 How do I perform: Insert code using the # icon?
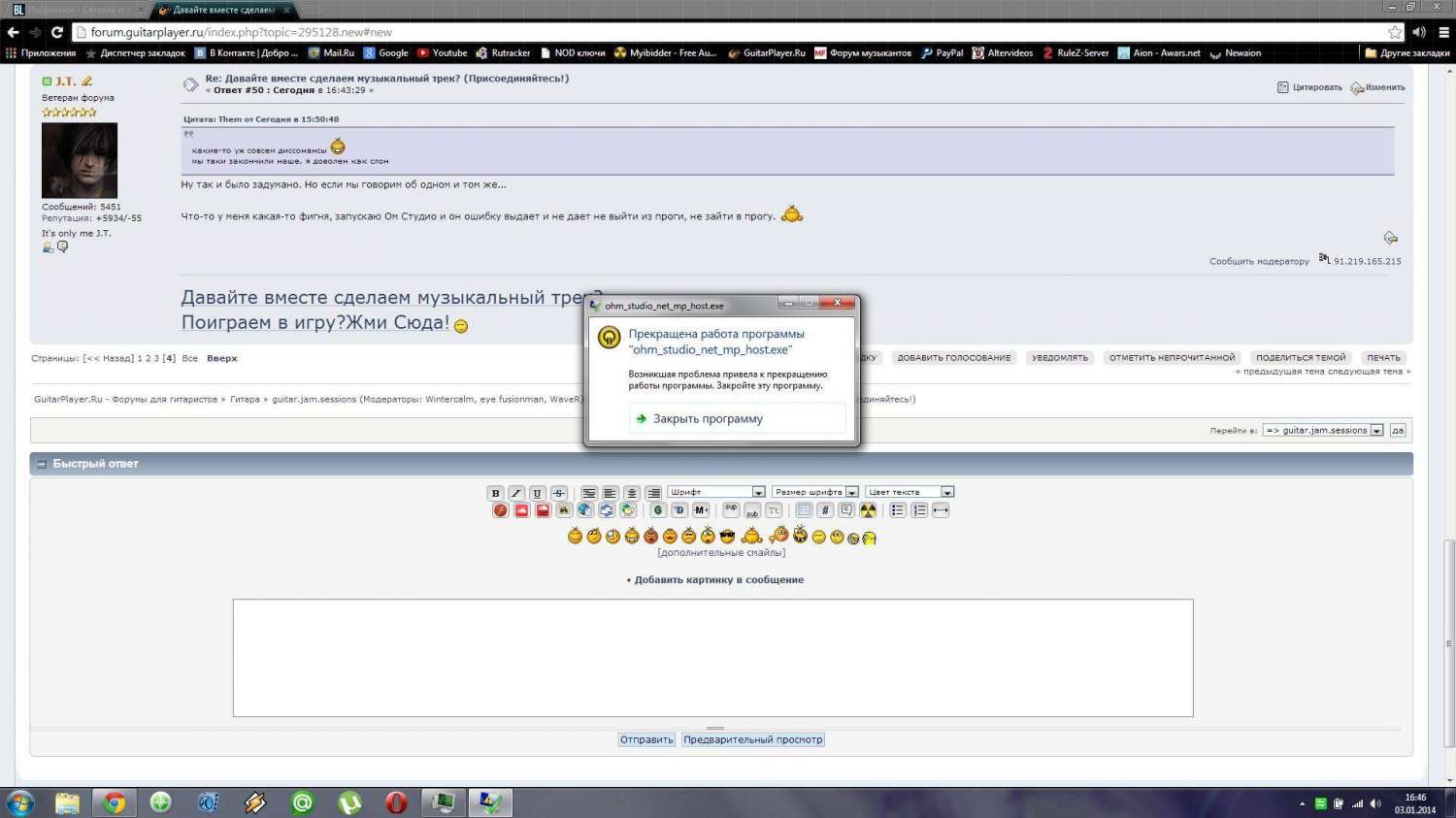[825, 510]
